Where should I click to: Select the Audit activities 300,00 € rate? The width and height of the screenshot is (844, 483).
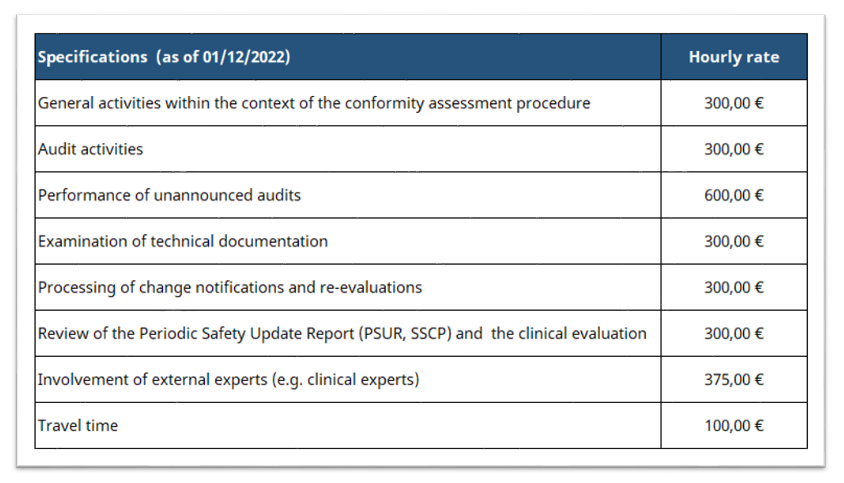click(733, 149)
